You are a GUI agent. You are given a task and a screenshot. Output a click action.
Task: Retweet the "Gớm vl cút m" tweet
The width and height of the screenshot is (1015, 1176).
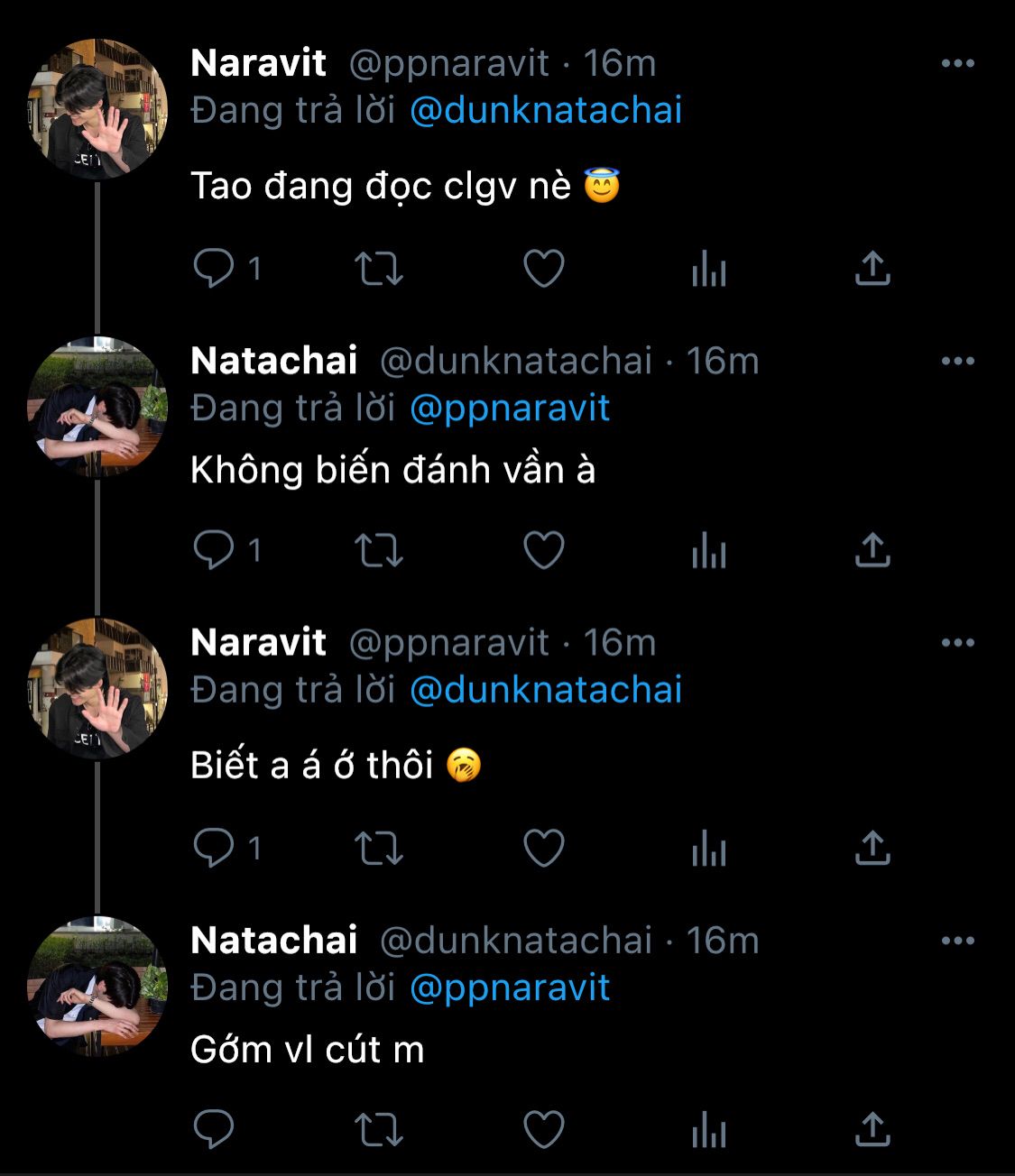[x=378, y=1129]
